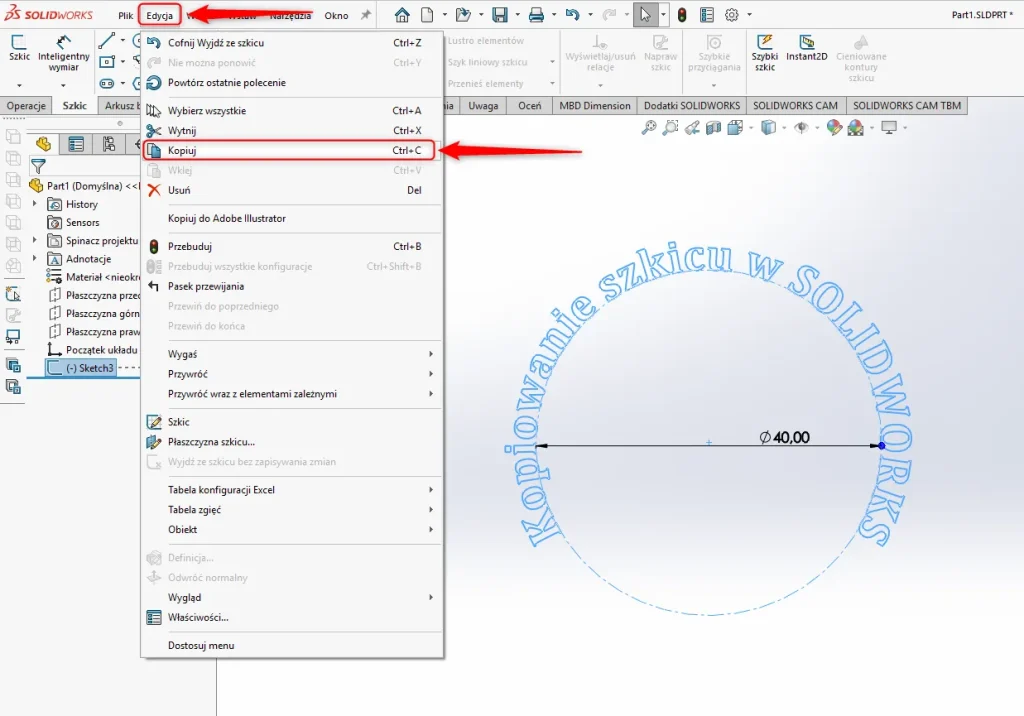The height and width of the screenshot is (716, 1024).
Task: Activate the Select cursor tool
Action: [645, 15]
